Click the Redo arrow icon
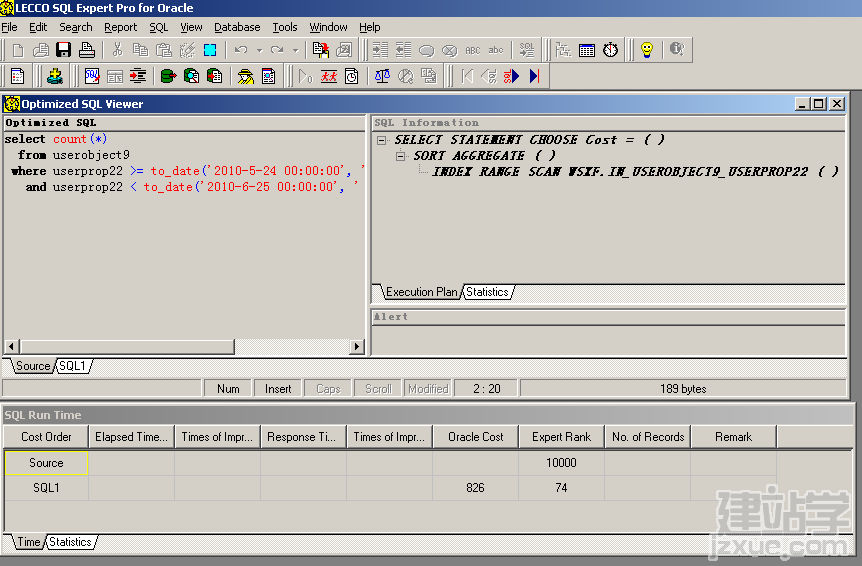This screenshot has width=862, height=566. (x=277, y=51)
